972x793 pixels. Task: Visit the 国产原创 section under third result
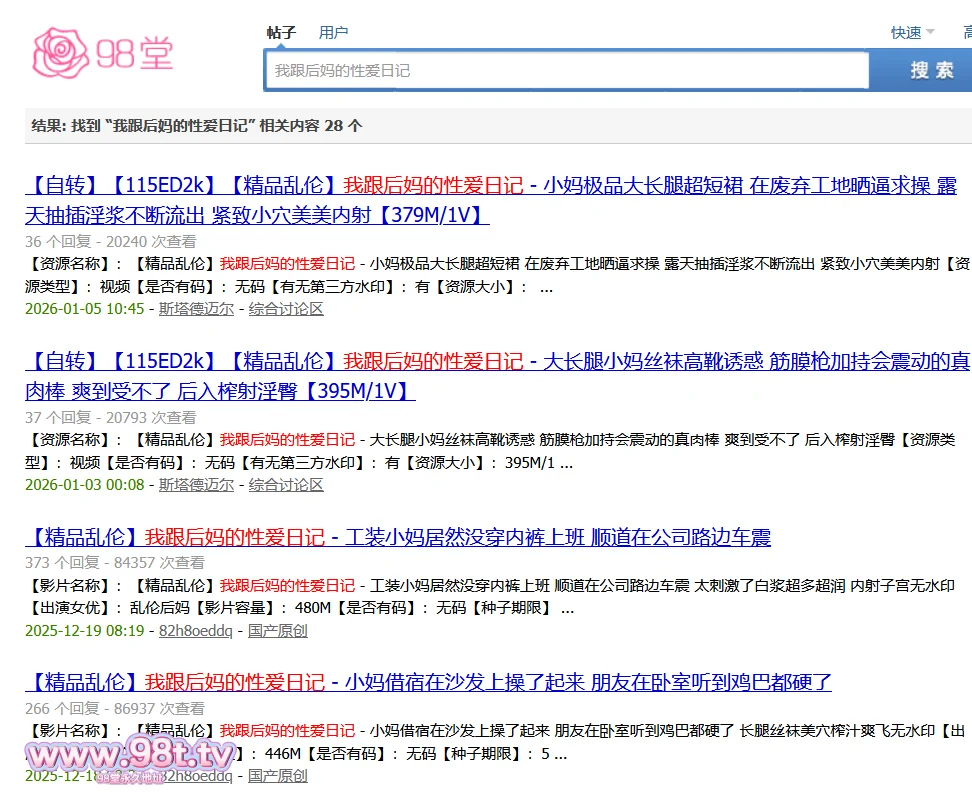pos(277,629)
